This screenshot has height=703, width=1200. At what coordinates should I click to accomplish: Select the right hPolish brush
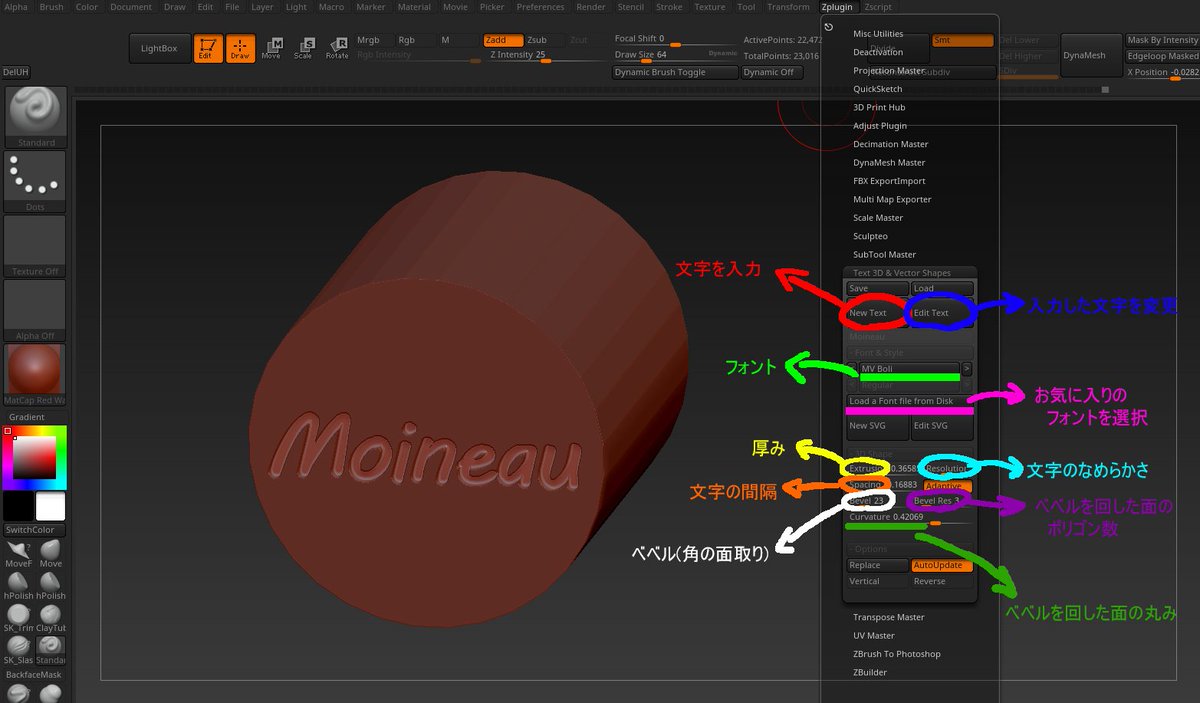[x=51, y=586]
